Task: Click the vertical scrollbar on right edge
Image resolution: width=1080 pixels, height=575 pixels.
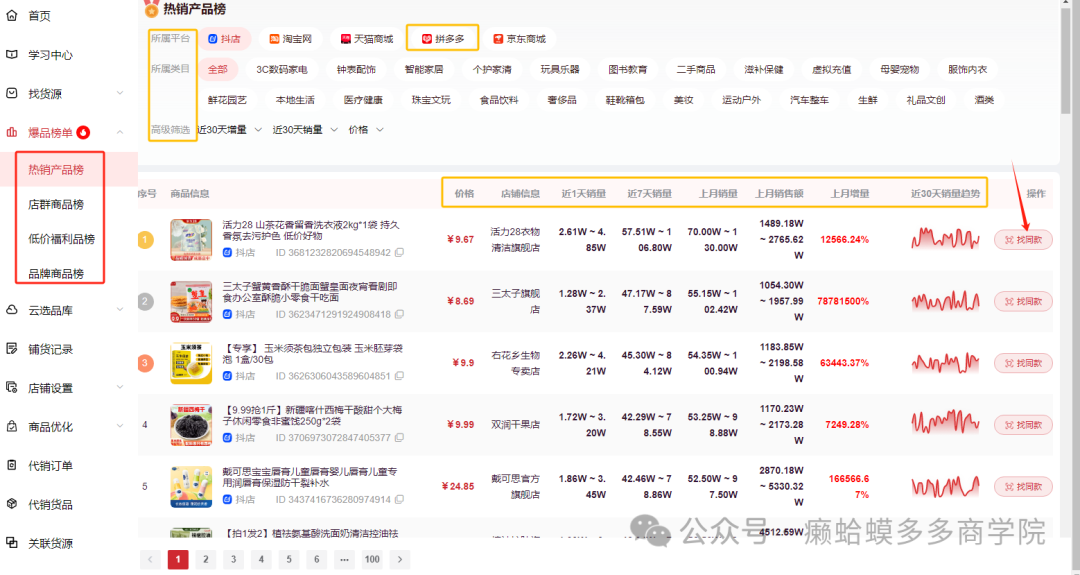Action: coord(1066,59)
